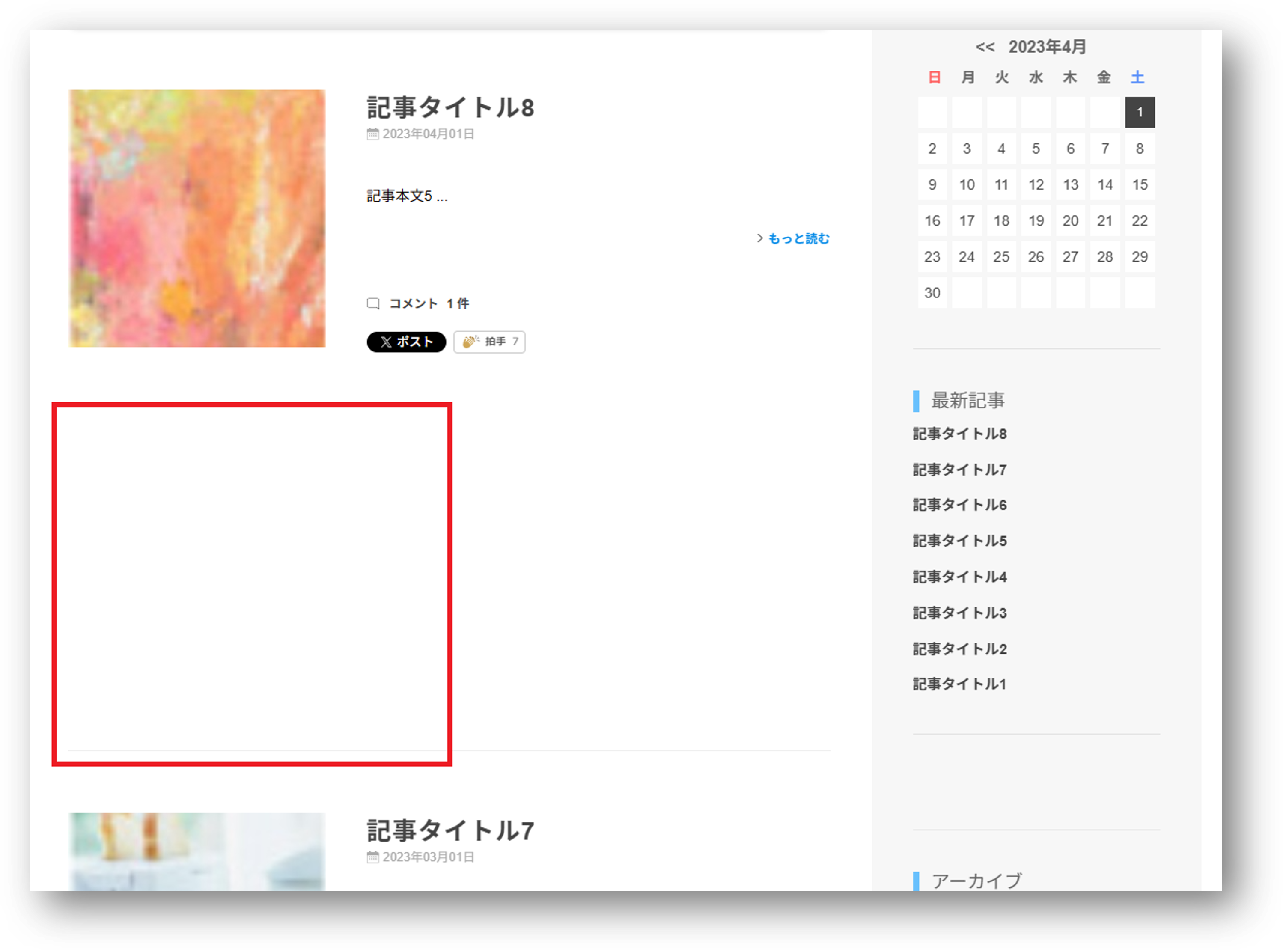
Task: Click the 拍手 7 clap button
Action: click(x=489, y=342)
